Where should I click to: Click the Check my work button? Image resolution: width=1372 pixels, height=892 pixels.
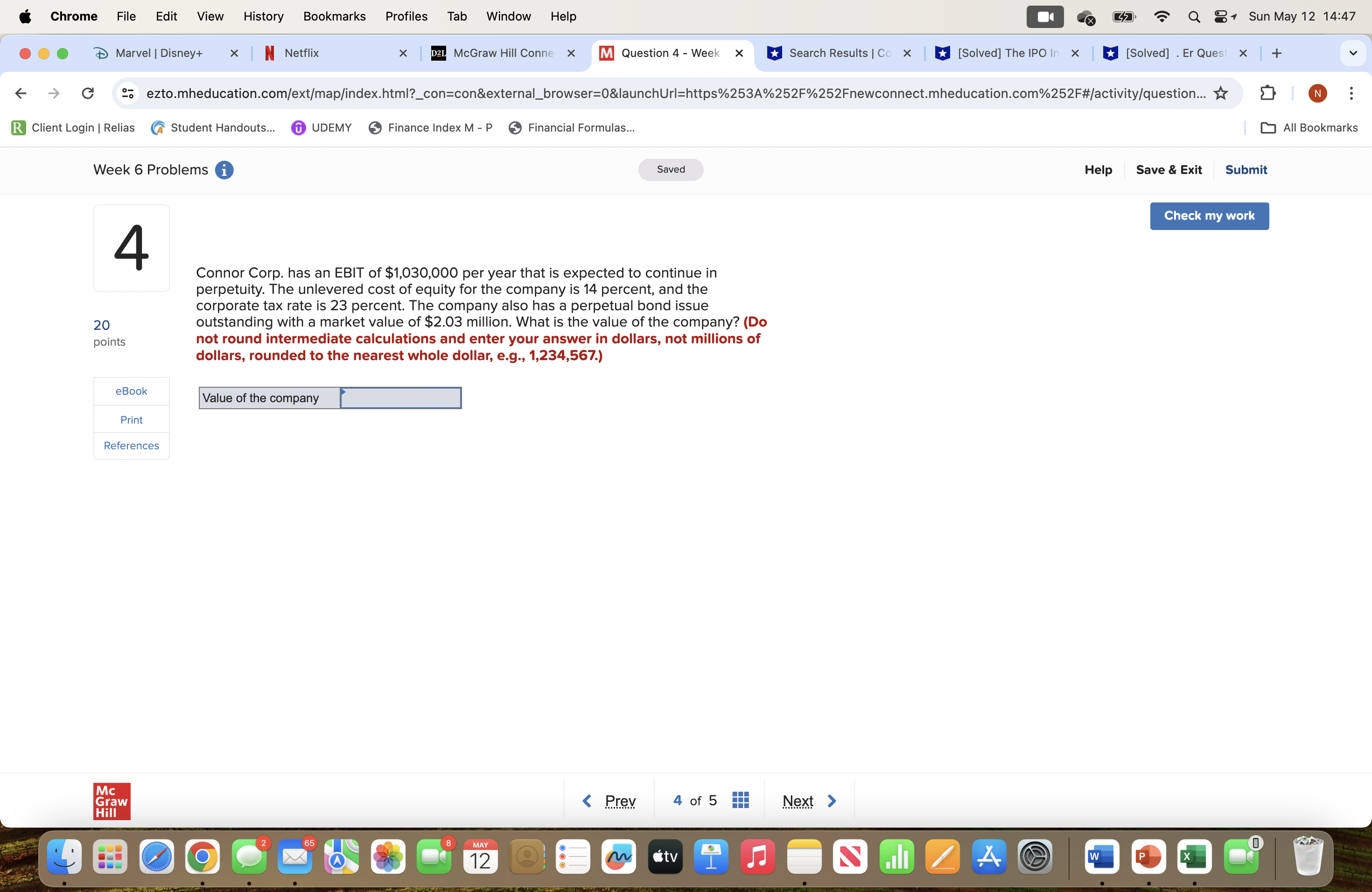point(1209,216)
